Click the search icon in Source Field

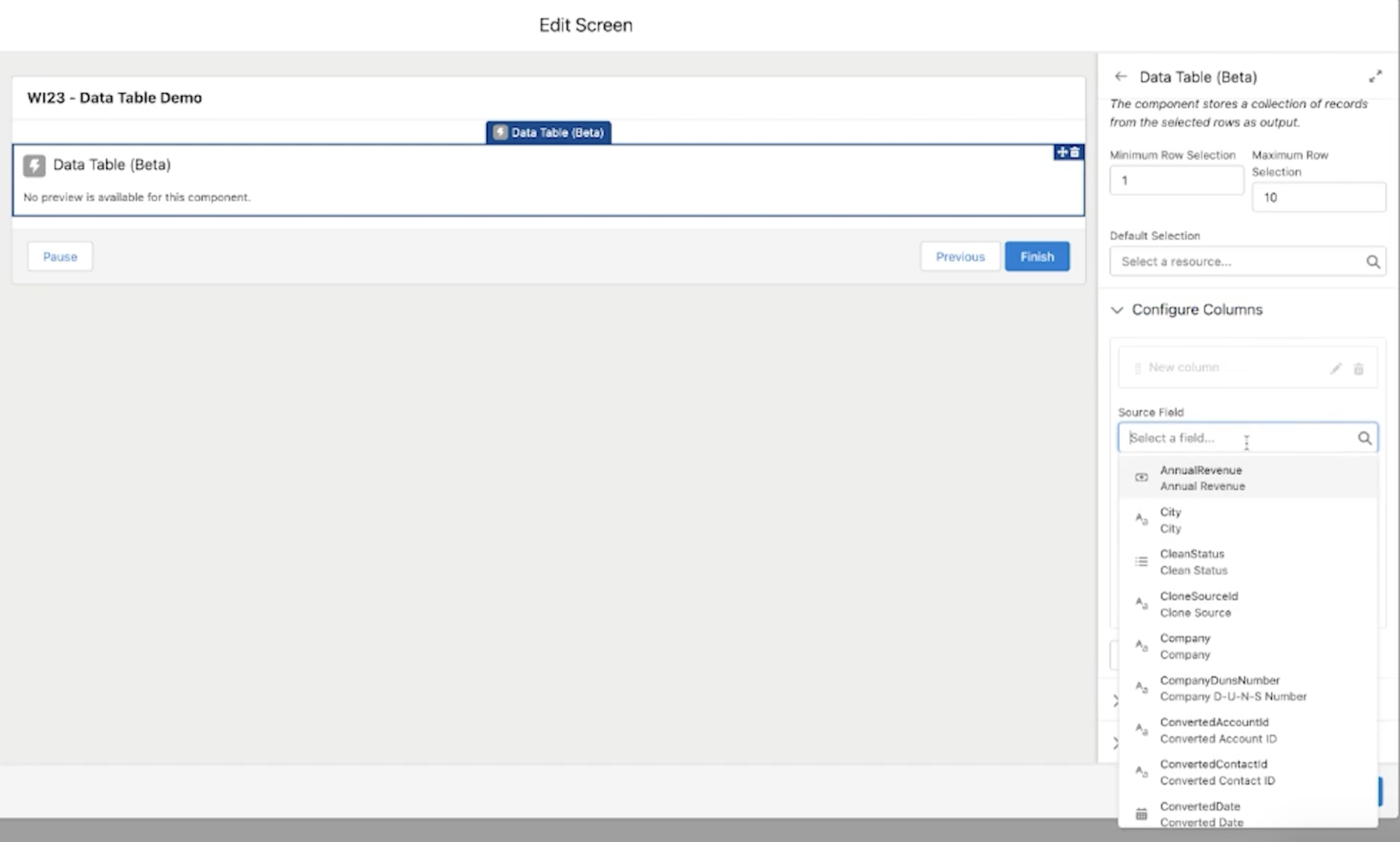[x=1365, y=438]
